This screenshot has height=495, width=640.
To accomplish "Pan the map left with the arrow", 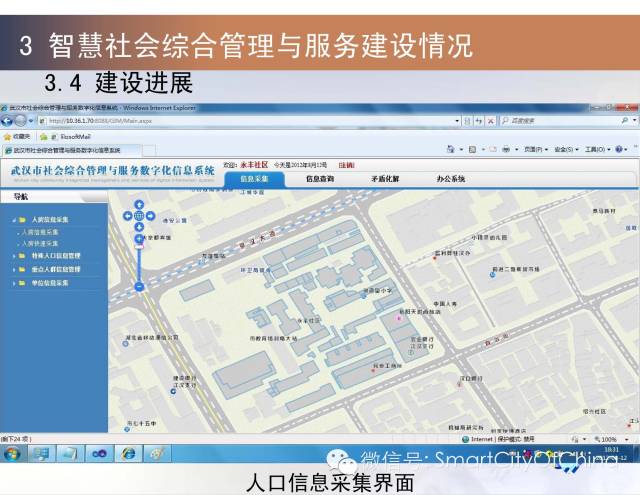I will click(x=128, y=216).
